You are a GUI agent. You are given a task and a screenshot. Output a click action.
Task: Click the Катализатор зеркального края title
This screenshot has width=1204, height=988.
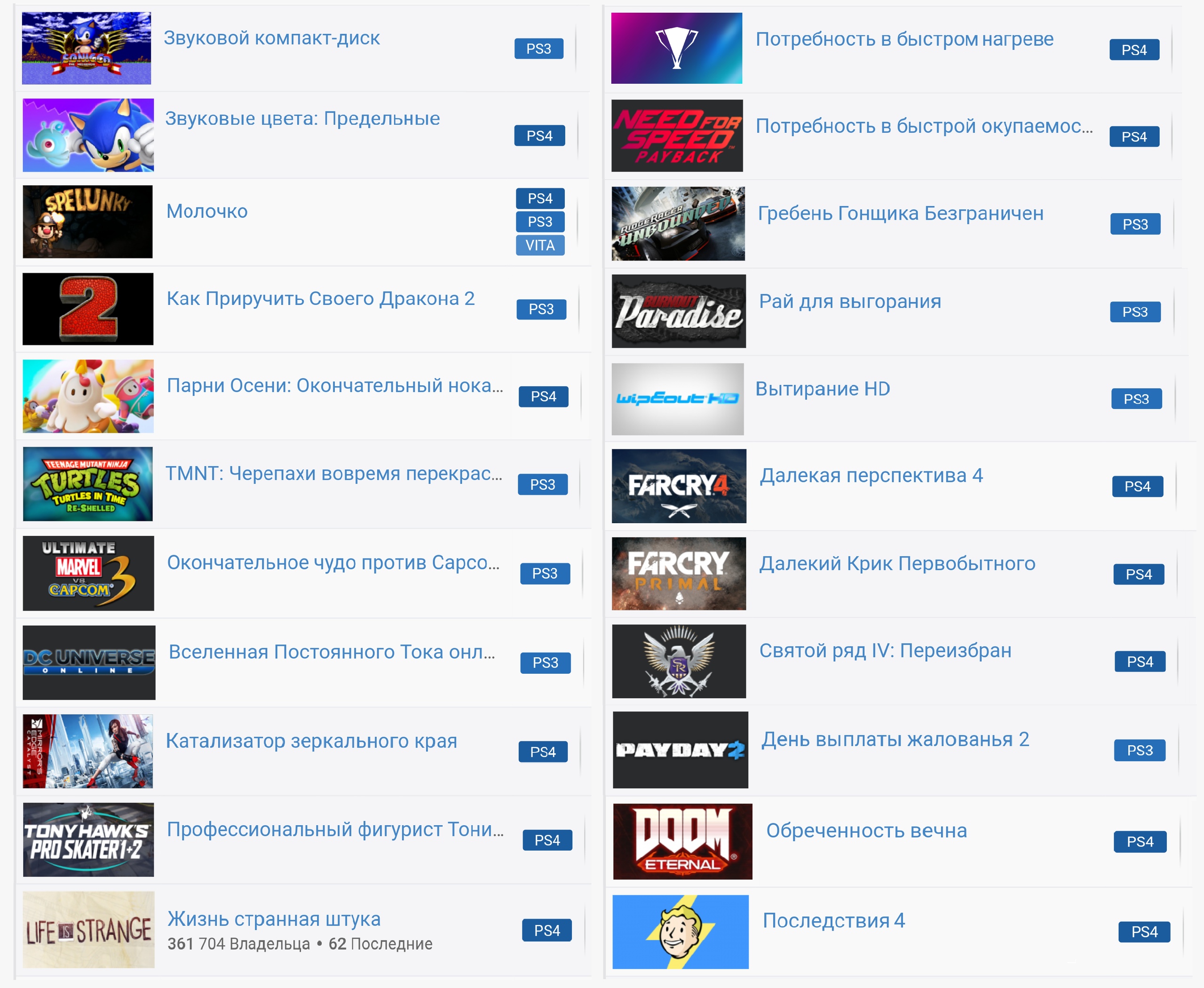click(311, 741)
